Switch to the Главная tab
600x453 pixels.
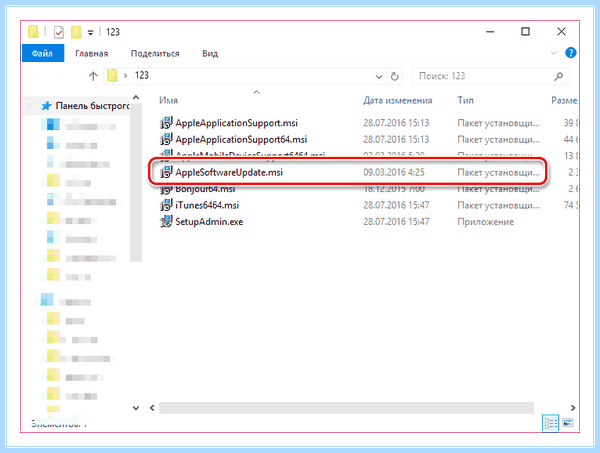91,54
